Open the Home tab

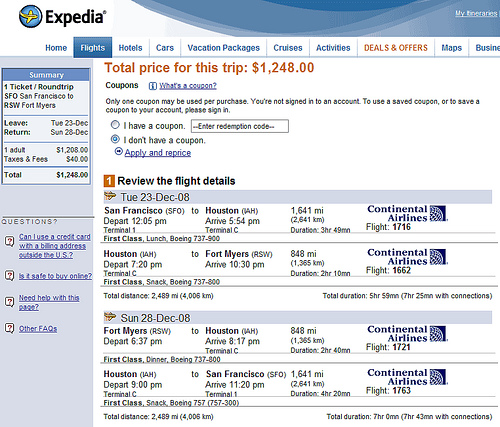click(56, 48)
